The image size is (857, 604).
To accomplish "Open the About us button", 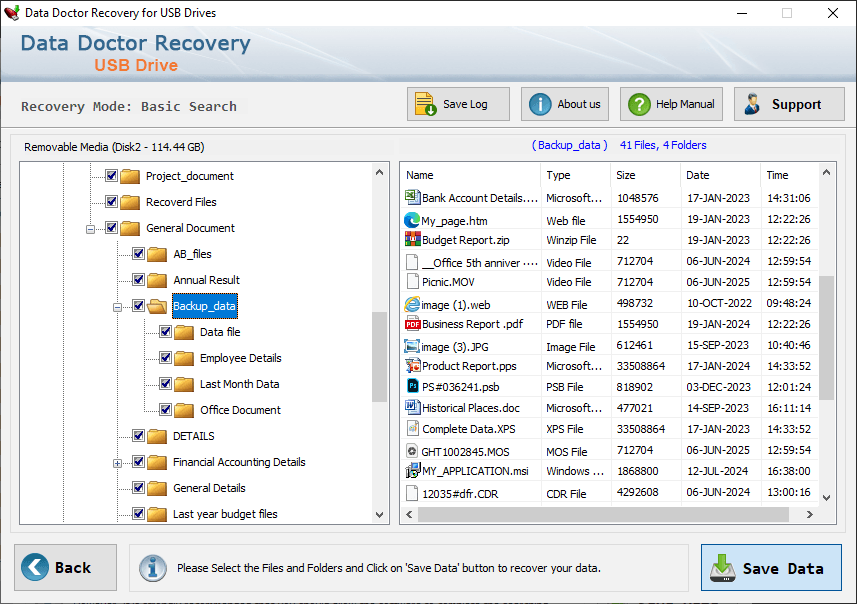I will pyautogui.click(x=565, y=104).
